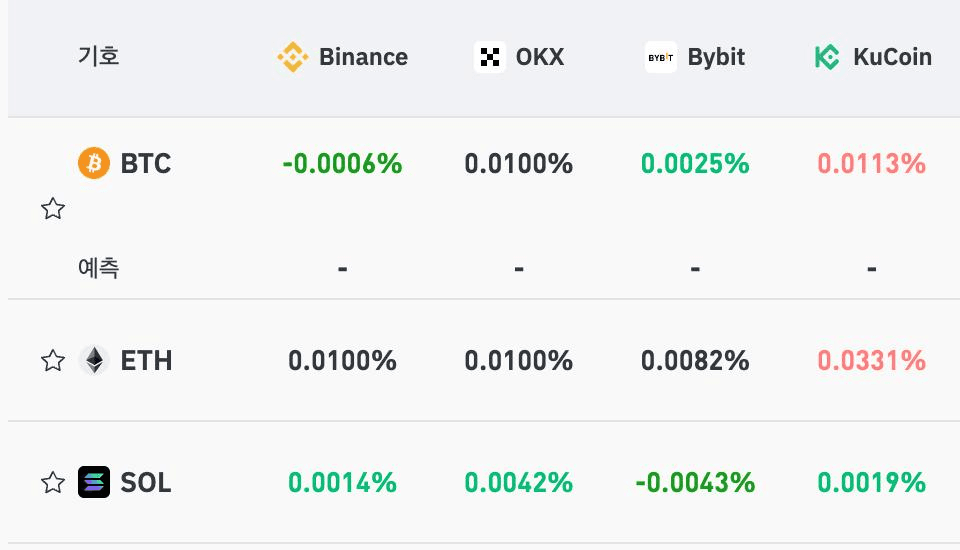Click the Ethereum coin icon
Image resolution: width=960 pixels, height=550 pixels.
click(94, 360)
